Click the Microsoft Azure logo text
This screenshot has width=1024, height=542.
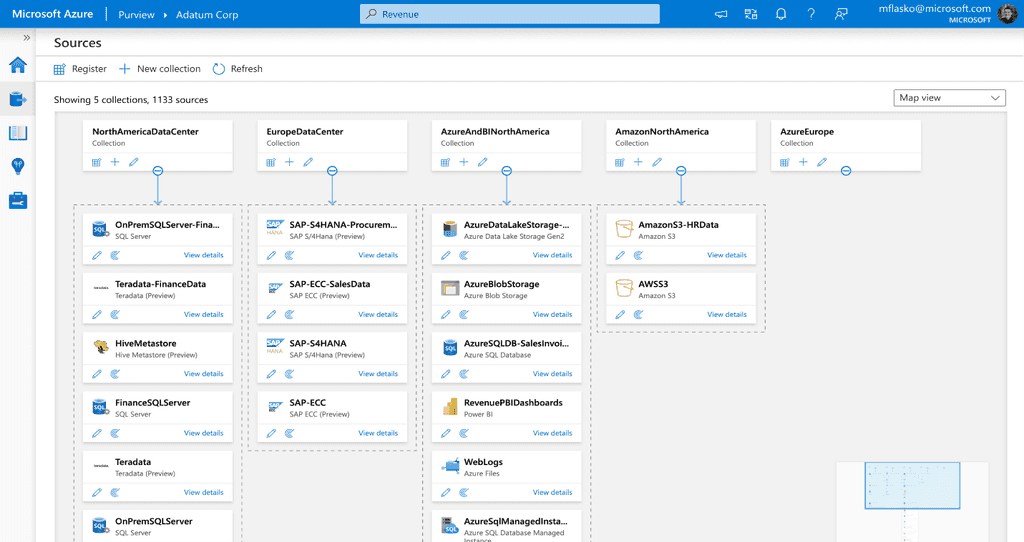coord(52,14)
